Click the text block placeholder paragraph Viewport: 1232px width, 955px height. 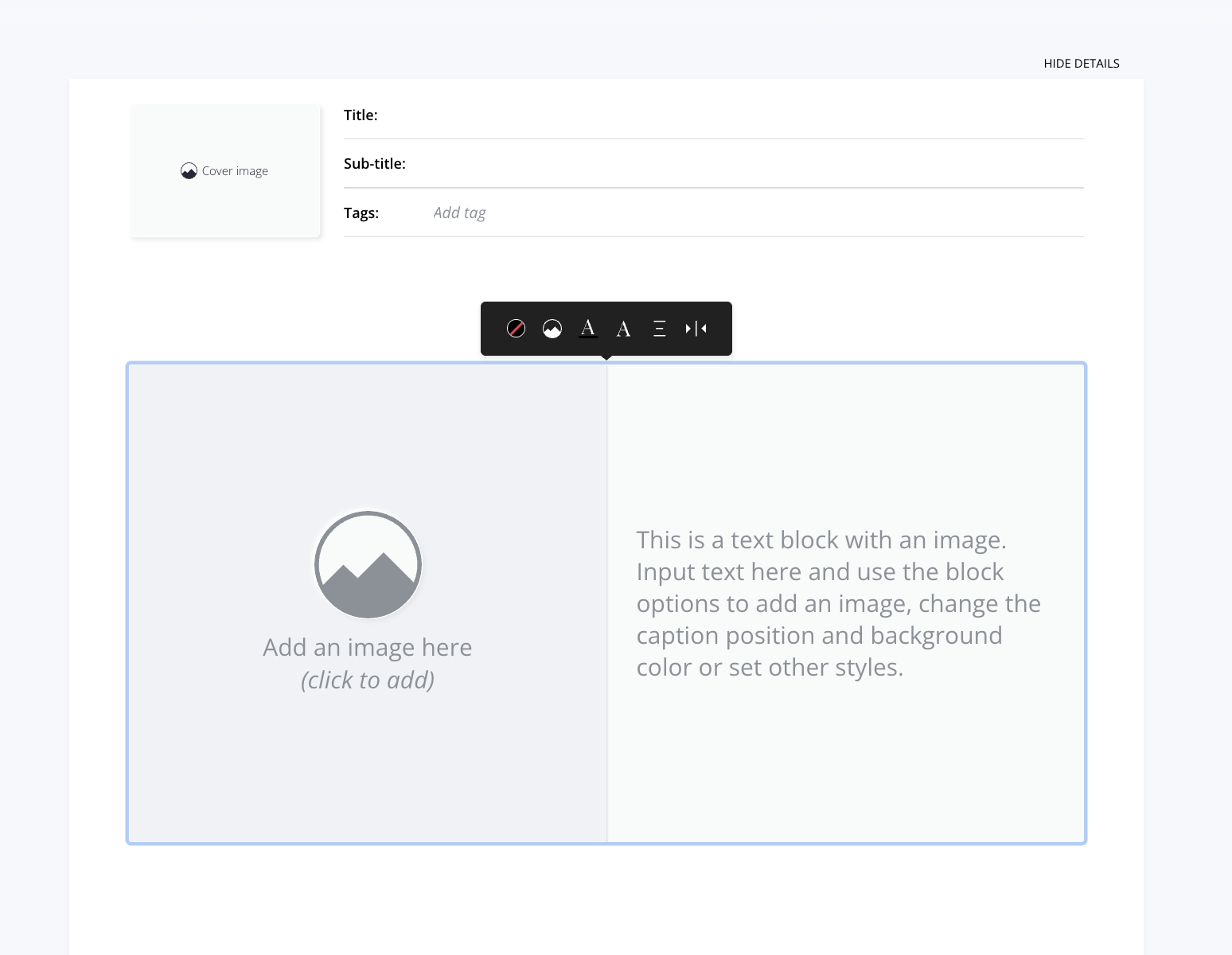pyautogui.click(x=839, y=603)
